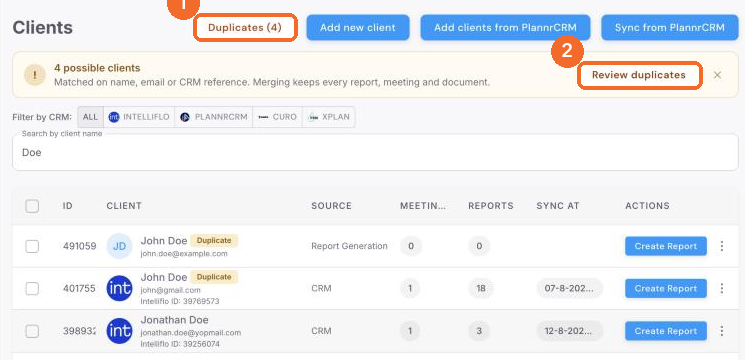Click the warning icon in the duplicates banner
Screen dimensions: 745x360
pos(35,75)
